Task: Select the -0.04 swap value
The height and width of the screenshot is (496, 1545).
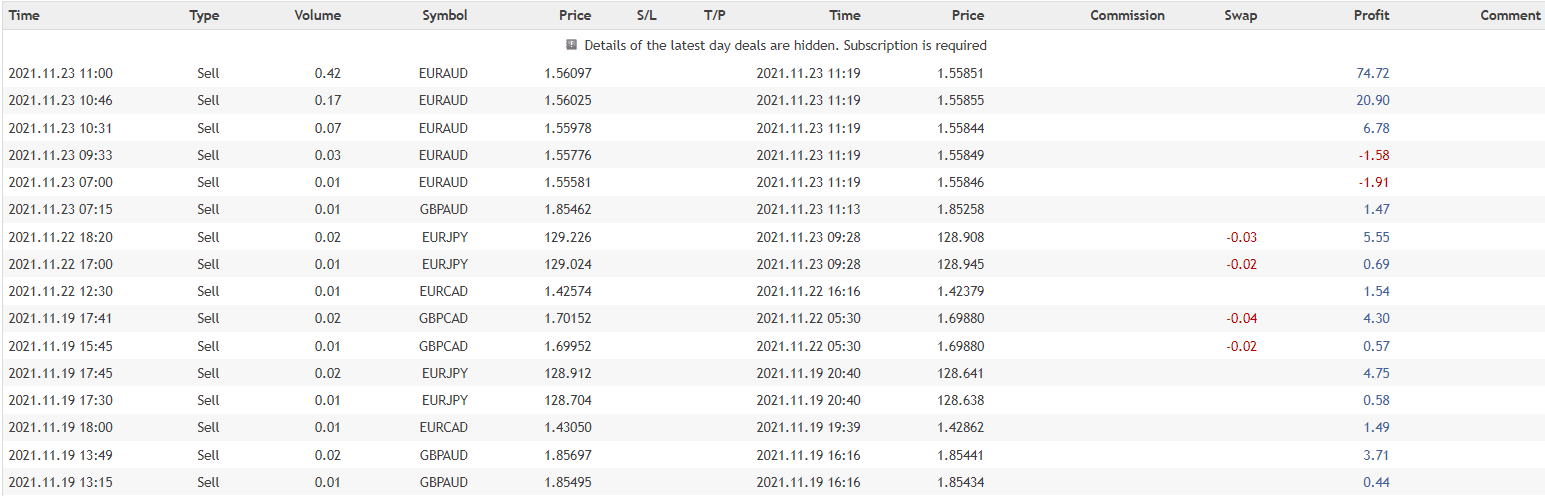Action: pyautogui.click(x=1241, y=318)
